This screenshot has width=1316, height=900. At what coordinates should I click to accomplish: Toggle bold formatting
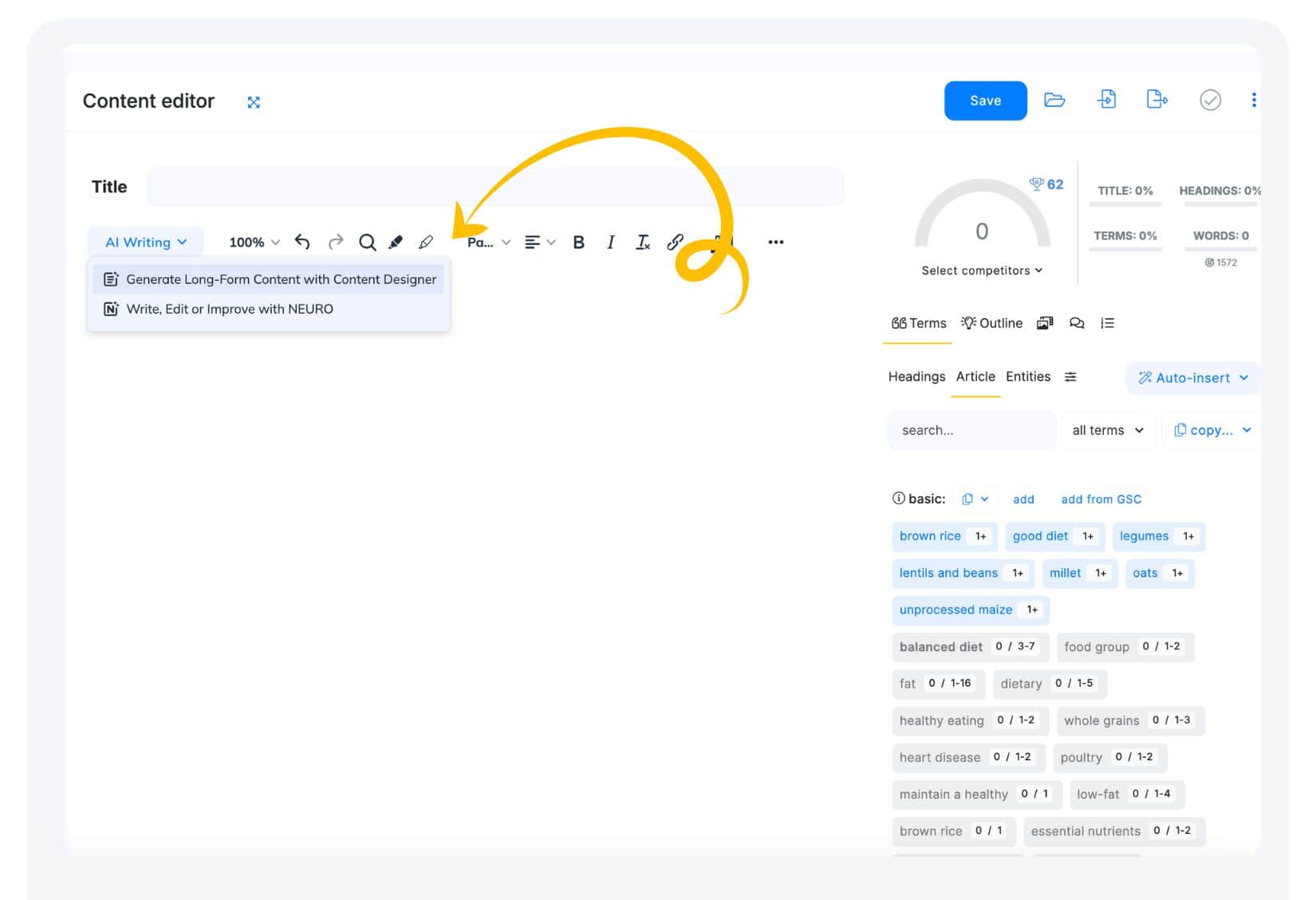(579, 243)
